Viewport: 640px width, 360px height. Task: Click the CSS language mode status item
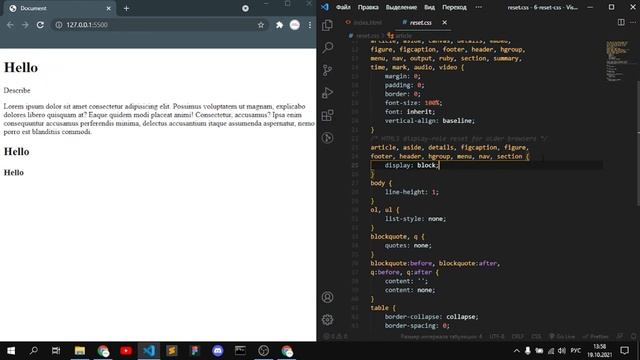click(536, 337)
